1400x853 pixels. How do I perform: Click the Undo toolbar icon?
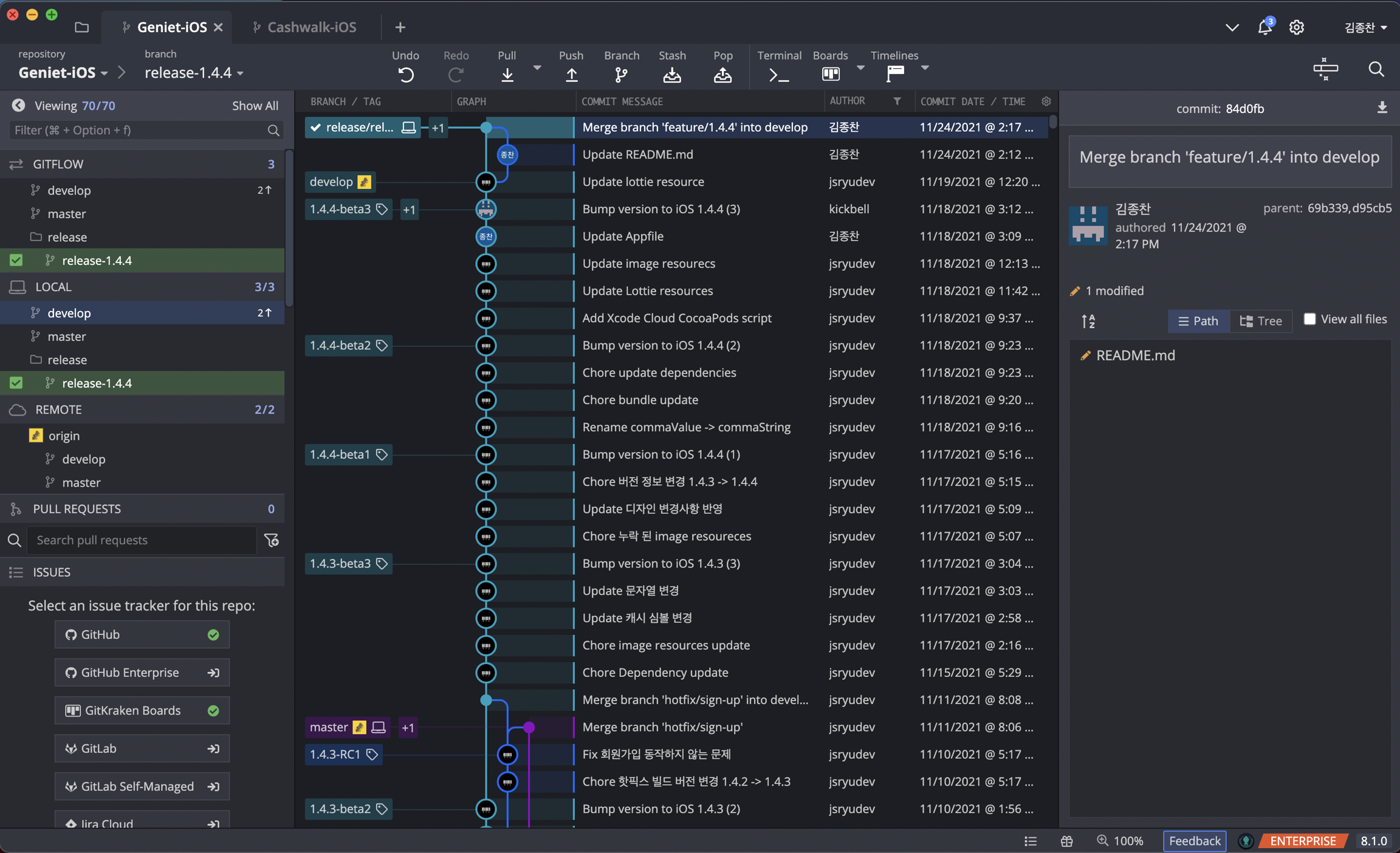[406, 74]
